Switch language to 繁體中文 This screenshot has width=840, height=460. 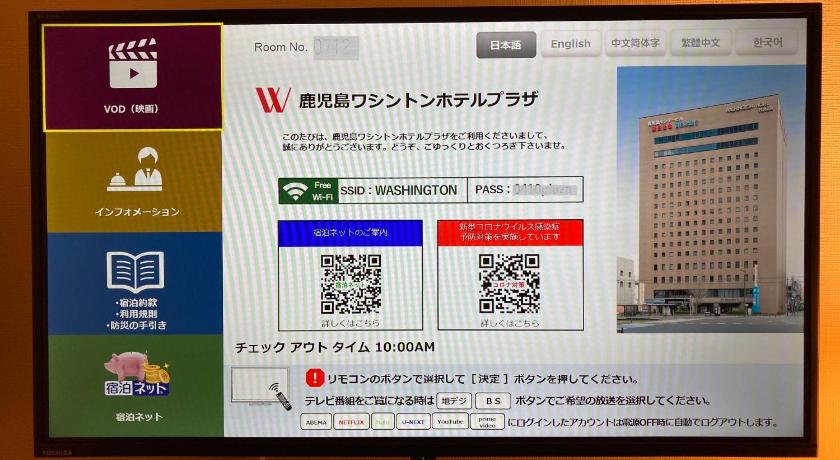[x=700, y=43]
